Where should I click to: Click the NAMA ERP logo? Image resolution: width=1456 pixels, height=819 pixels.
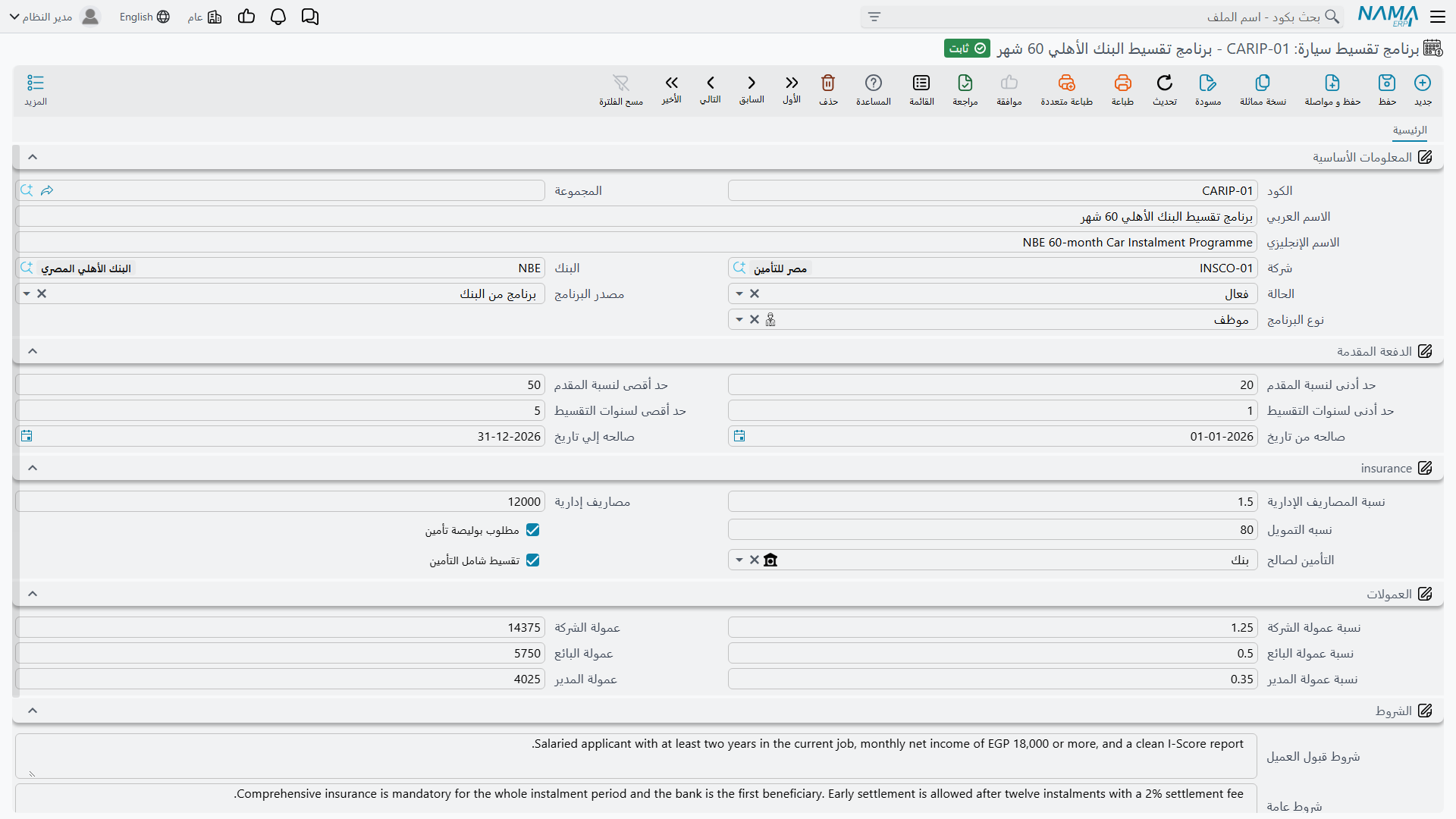click(x=1388, y=16)
